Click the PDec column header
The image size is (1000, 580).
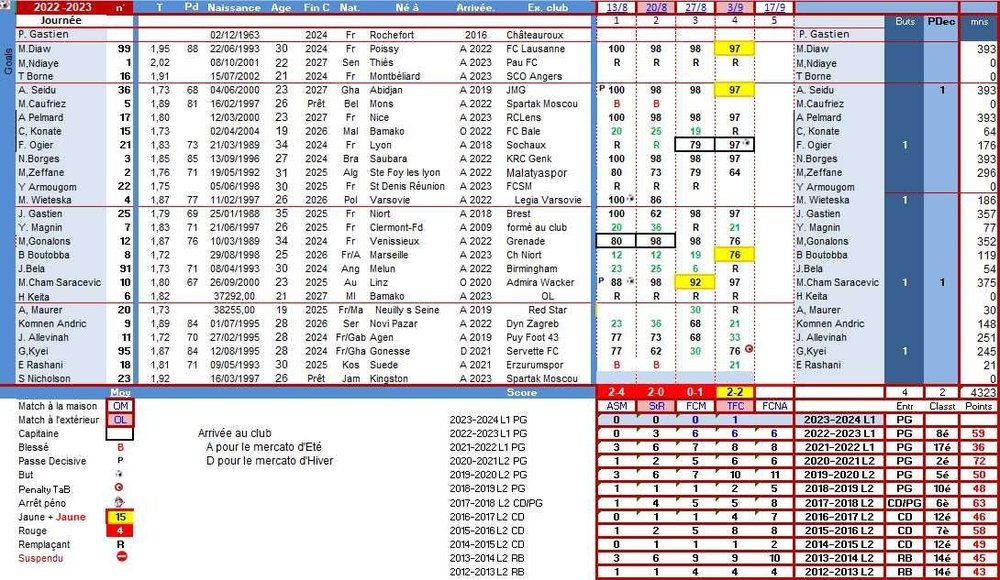point(941,21)
